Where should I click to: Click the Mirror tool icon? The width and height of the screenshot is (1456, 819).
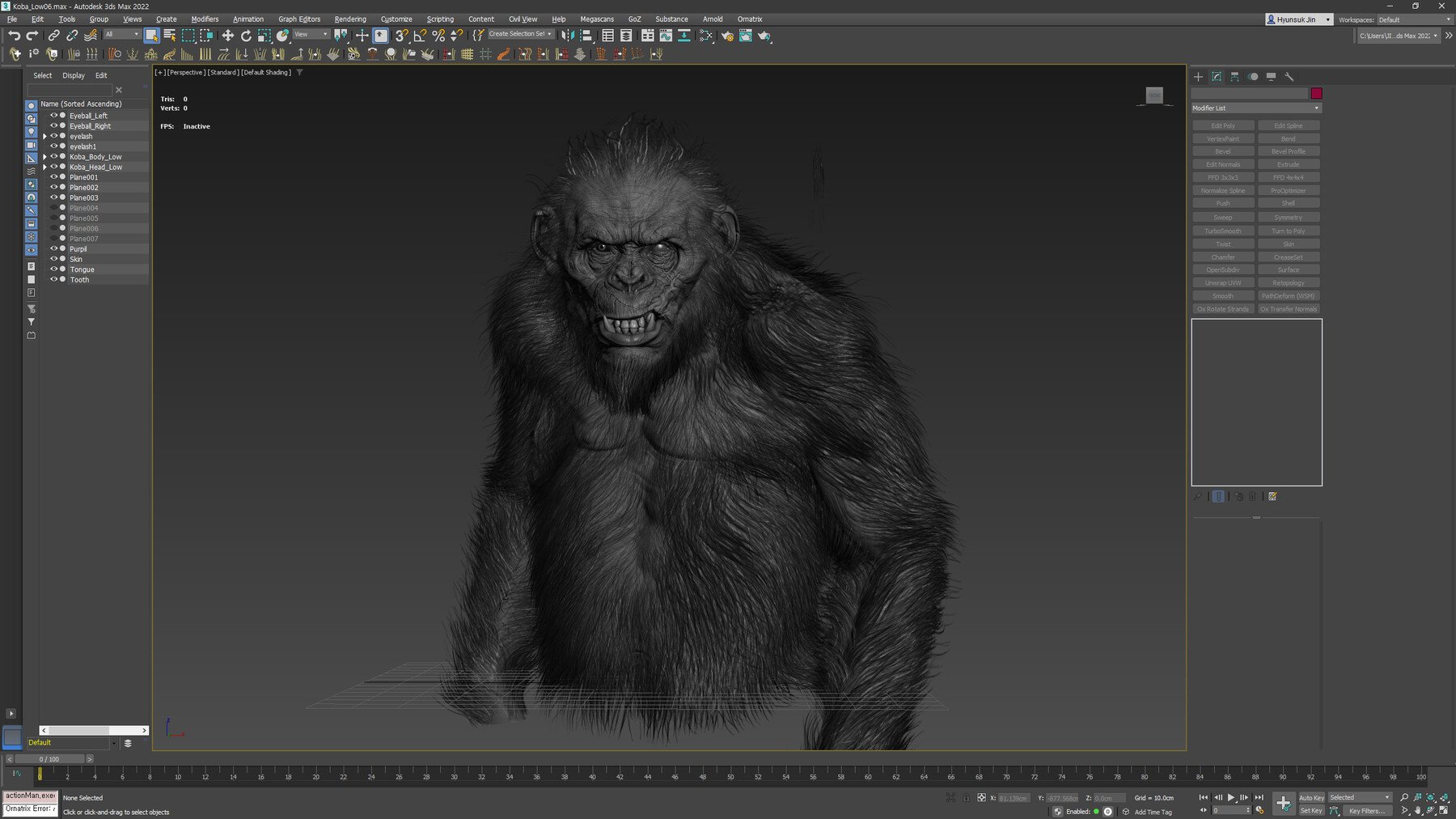click(x=568, y=36)
